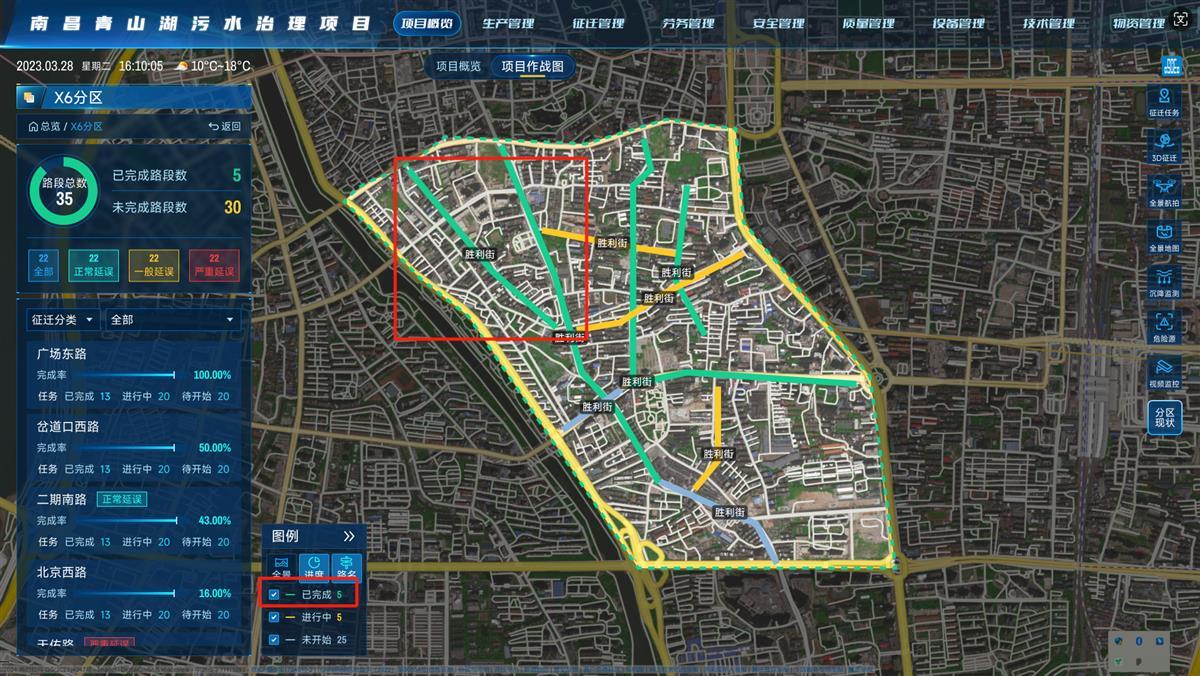Filter by 严重延误 22 button

[x=214, y=265]
